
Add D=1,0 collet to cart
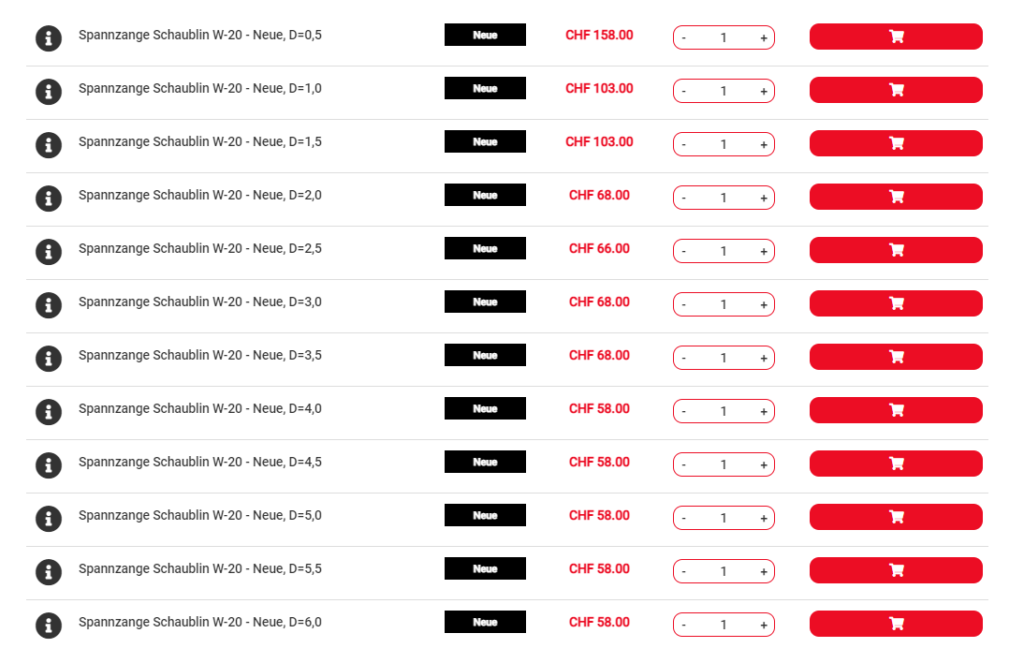pyautogui.click(x=896, y=90)
